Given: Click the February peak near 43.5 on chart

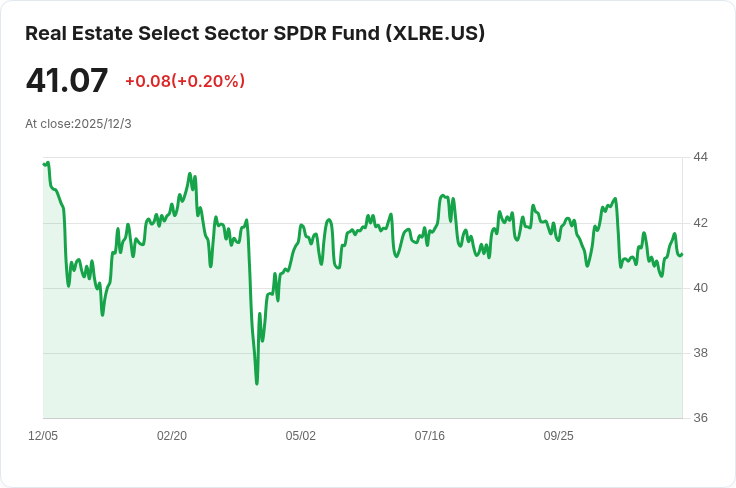Looking at the screenshot, I should point(190,174).
